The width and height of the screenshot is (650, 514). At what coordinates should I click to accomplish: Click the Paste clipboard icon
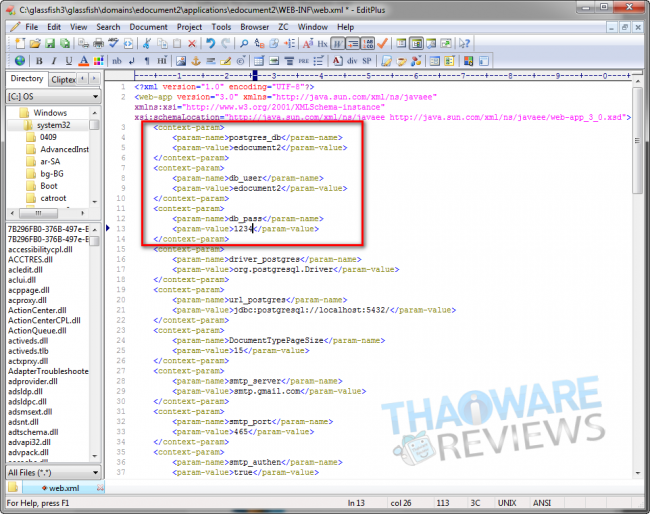[x=177, y=43]
